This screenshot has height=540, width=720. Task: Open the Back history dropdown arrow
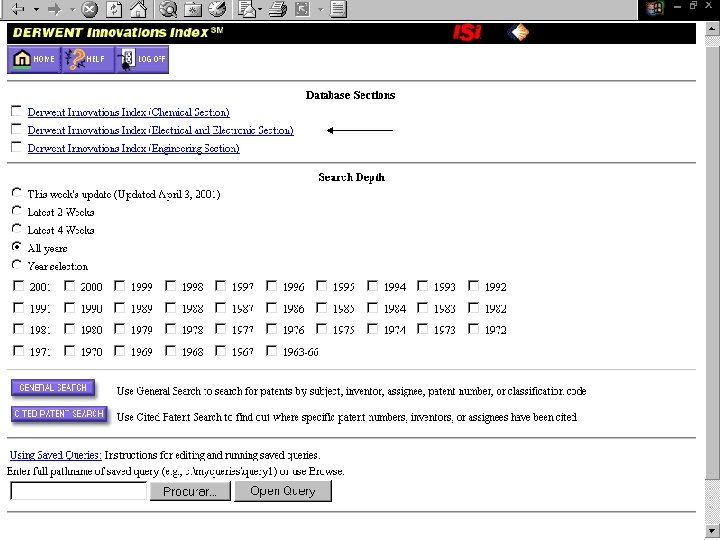pos(36,9)
